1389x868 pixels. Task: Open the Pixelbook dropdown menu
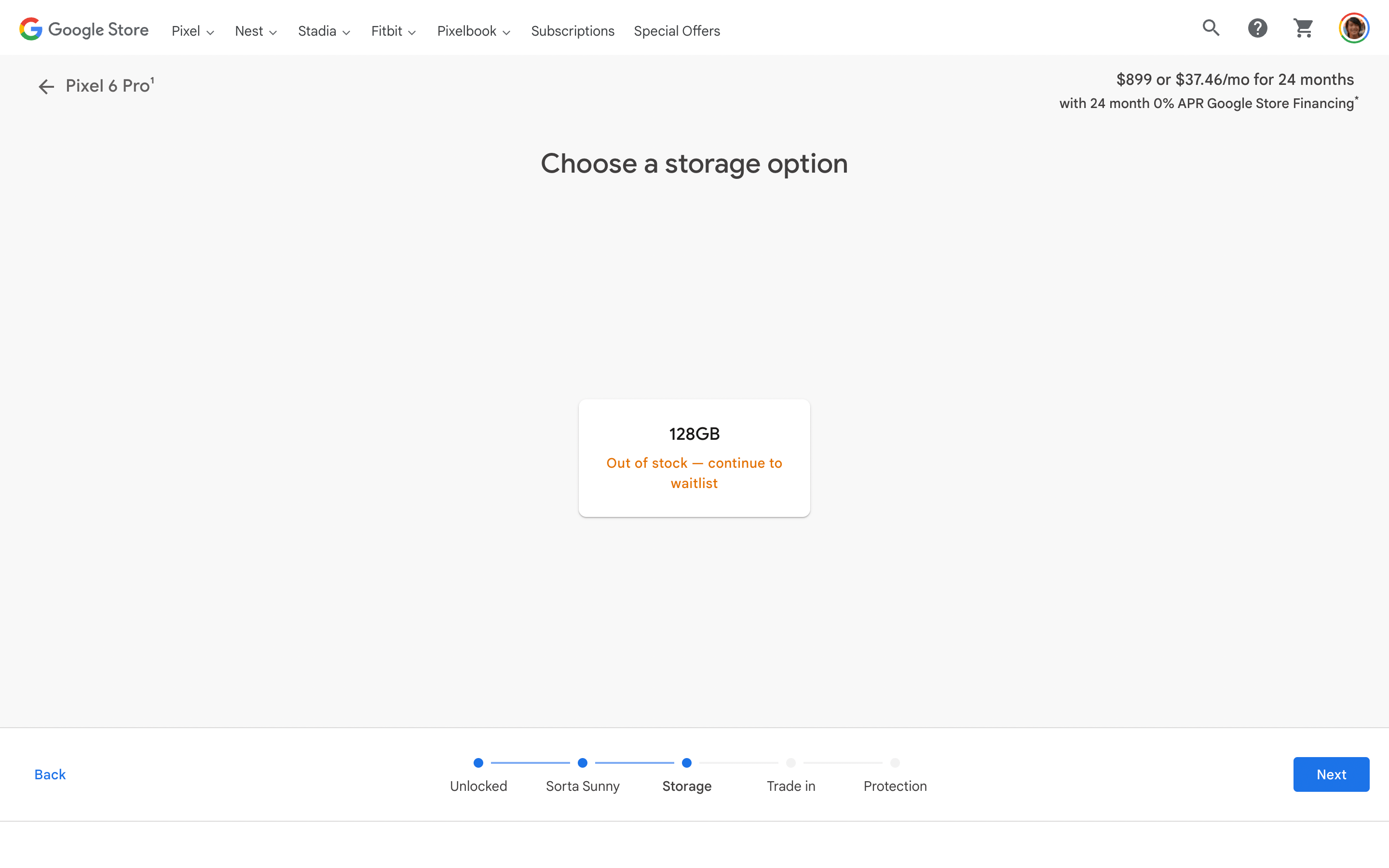coord(474,31)
